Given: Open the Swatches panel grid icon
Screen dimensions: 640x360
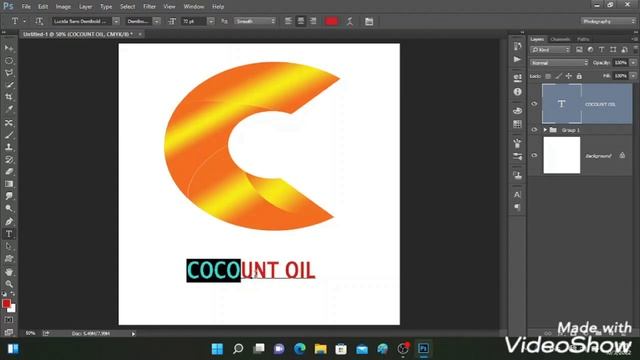Looking at the screenshot, I should (517, 124).
